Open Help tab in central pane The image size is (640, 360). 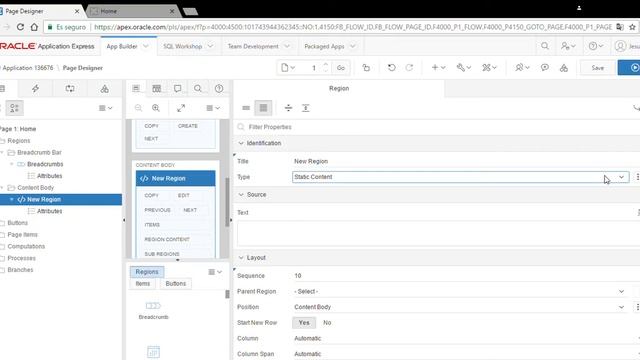[x=219, y=88]
